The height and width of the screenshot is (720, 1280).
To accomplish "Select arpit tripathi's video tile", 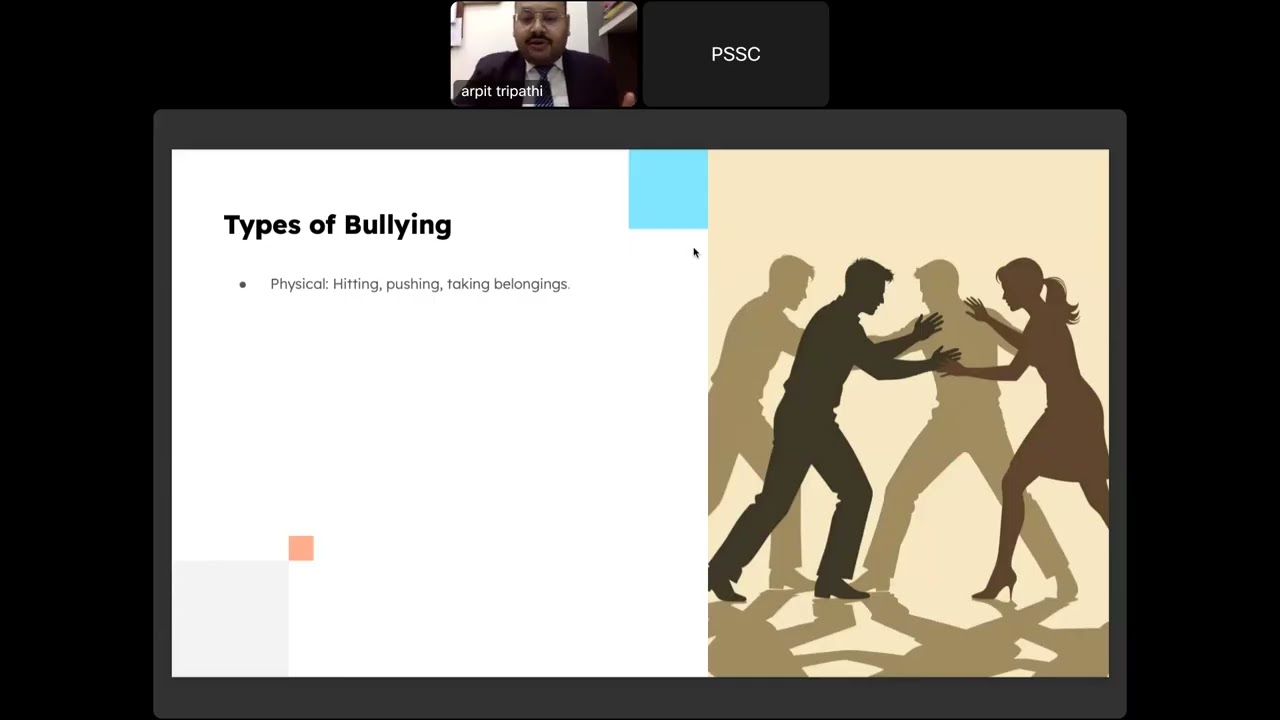I will tap(544, 54).
